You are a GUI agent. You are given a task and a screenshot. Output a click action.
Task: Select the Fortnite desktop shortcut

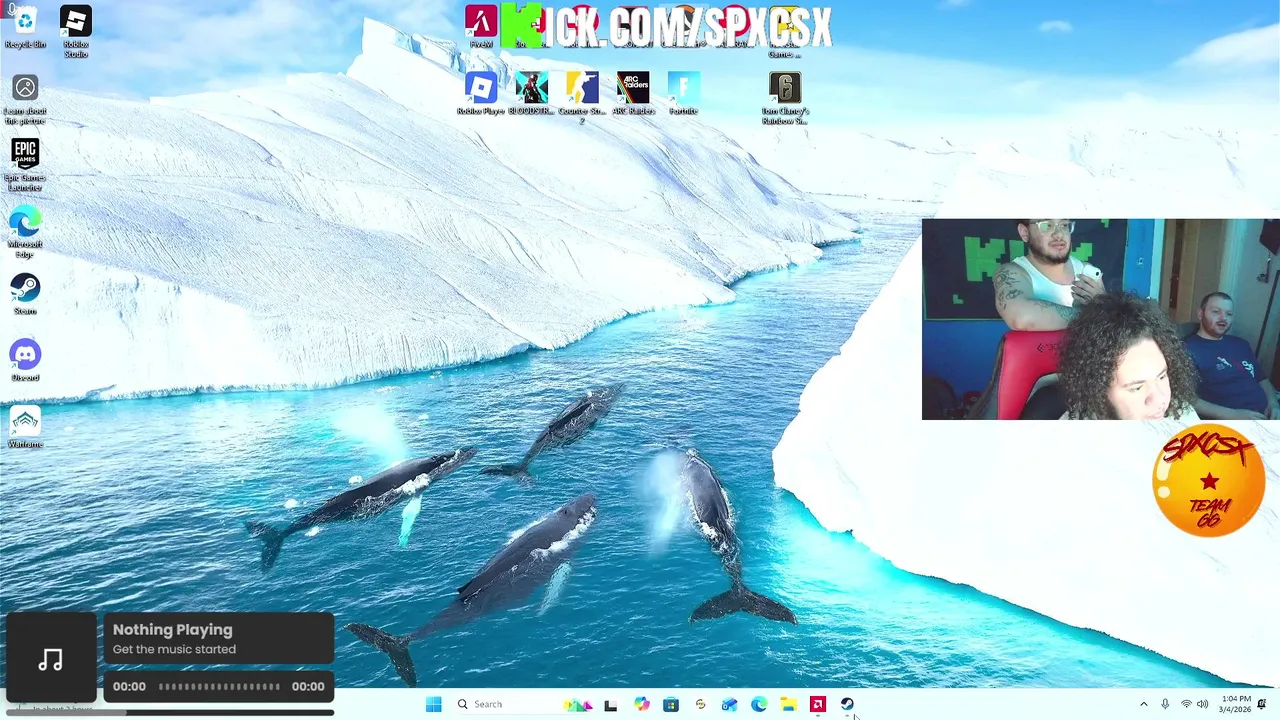pos(683,94)
